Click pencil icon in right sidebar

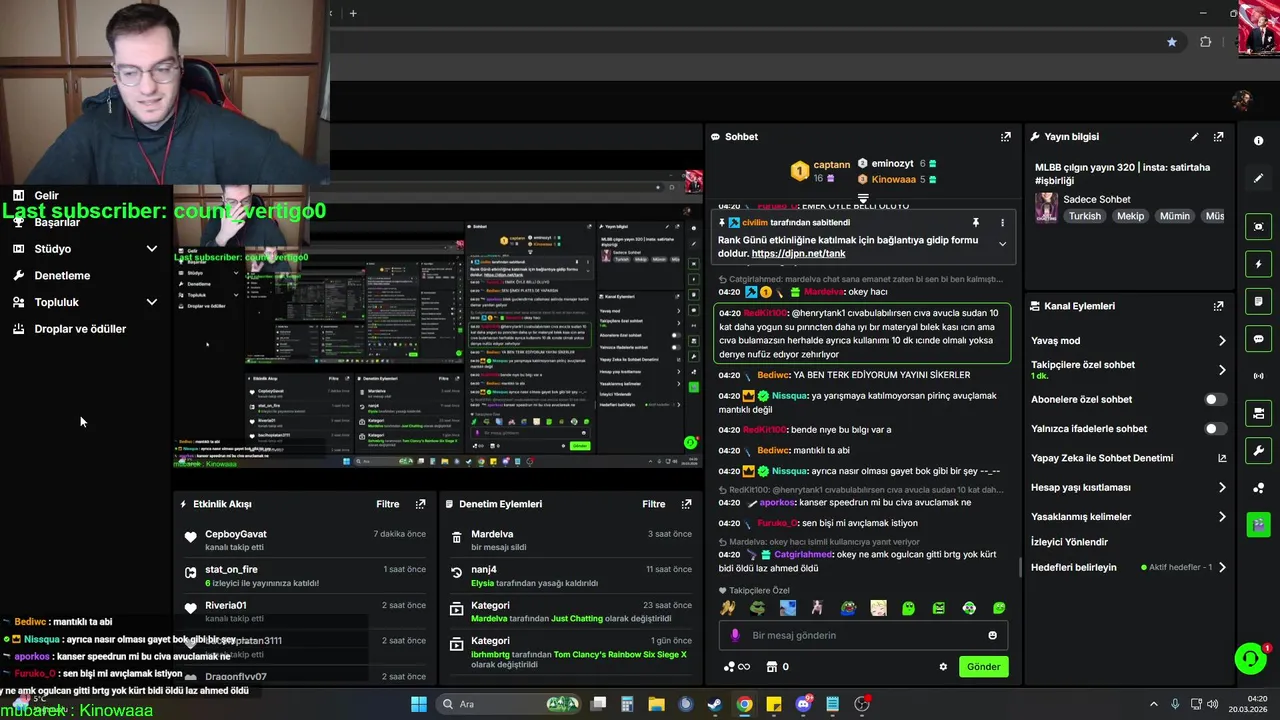[1258, 178]
